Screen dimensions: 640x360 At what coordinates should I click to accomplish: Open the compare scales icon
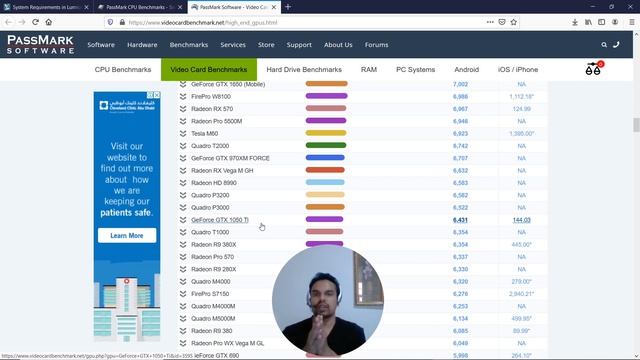click(x=594, y=69)
